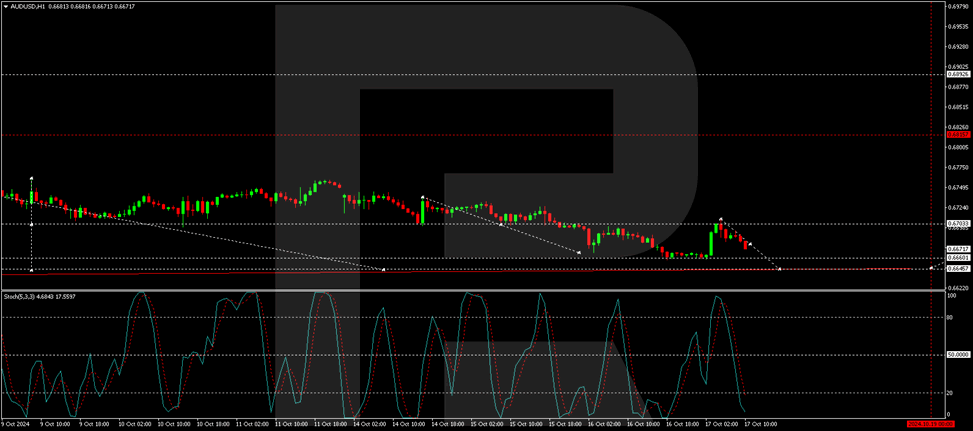Click the stochastic 100 scale label

[952, 295]
